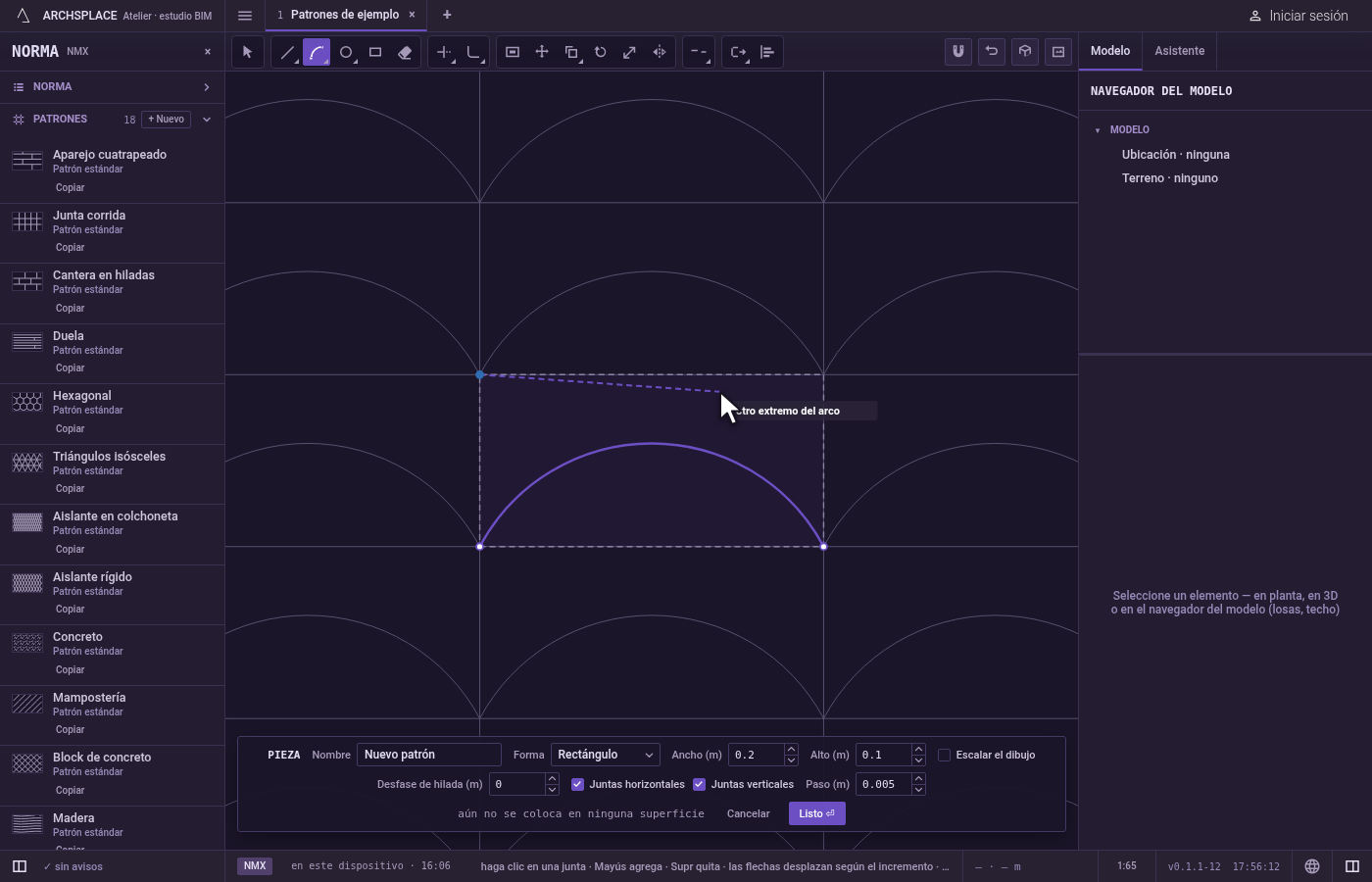
Task: Select the Rectangle drawing tool
Action: click(375, 52)
